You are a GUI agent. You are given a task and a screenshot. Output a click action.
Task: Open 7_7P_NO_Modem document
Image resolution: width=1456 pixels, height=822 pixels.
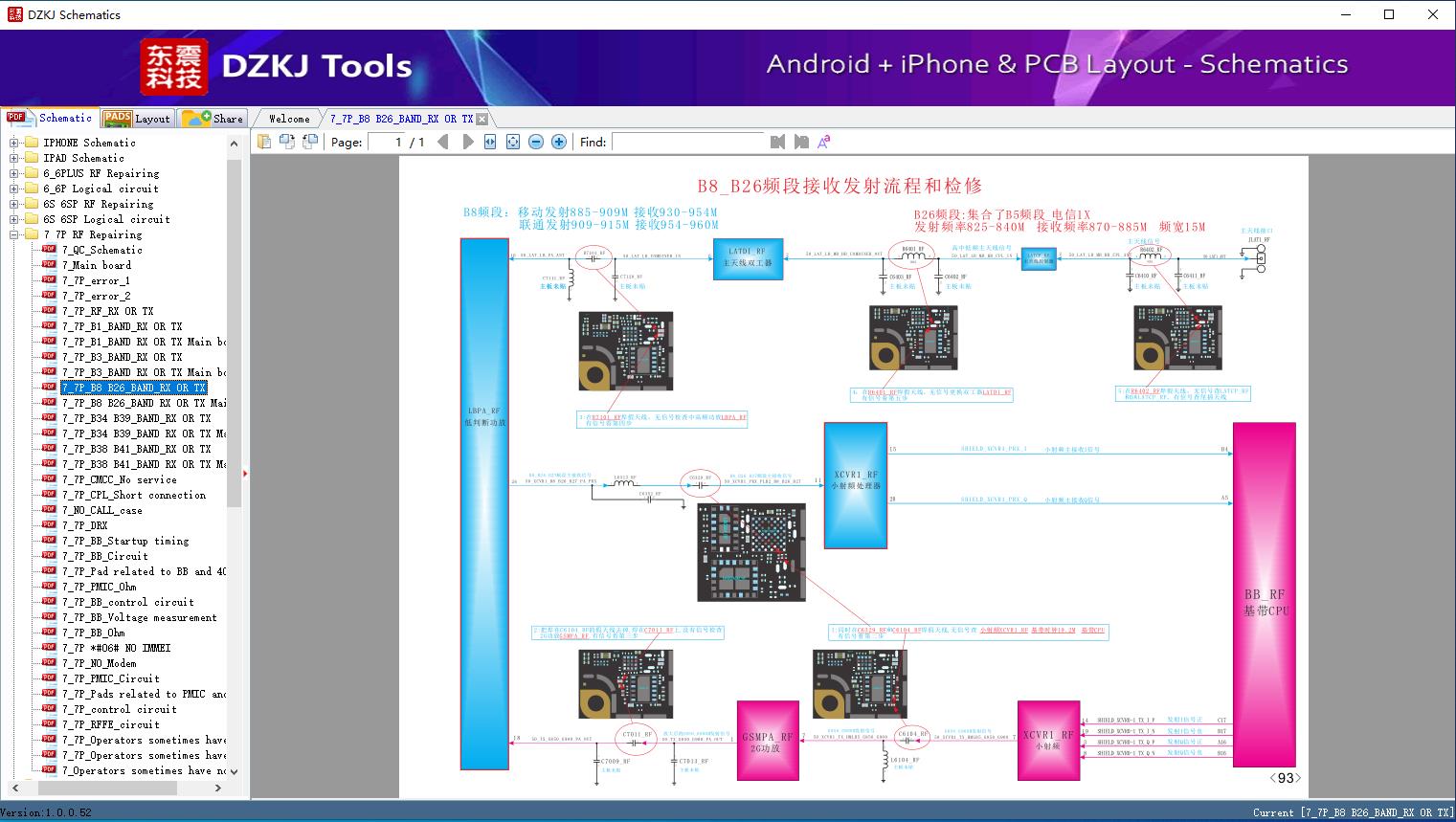tap(100, 663)
